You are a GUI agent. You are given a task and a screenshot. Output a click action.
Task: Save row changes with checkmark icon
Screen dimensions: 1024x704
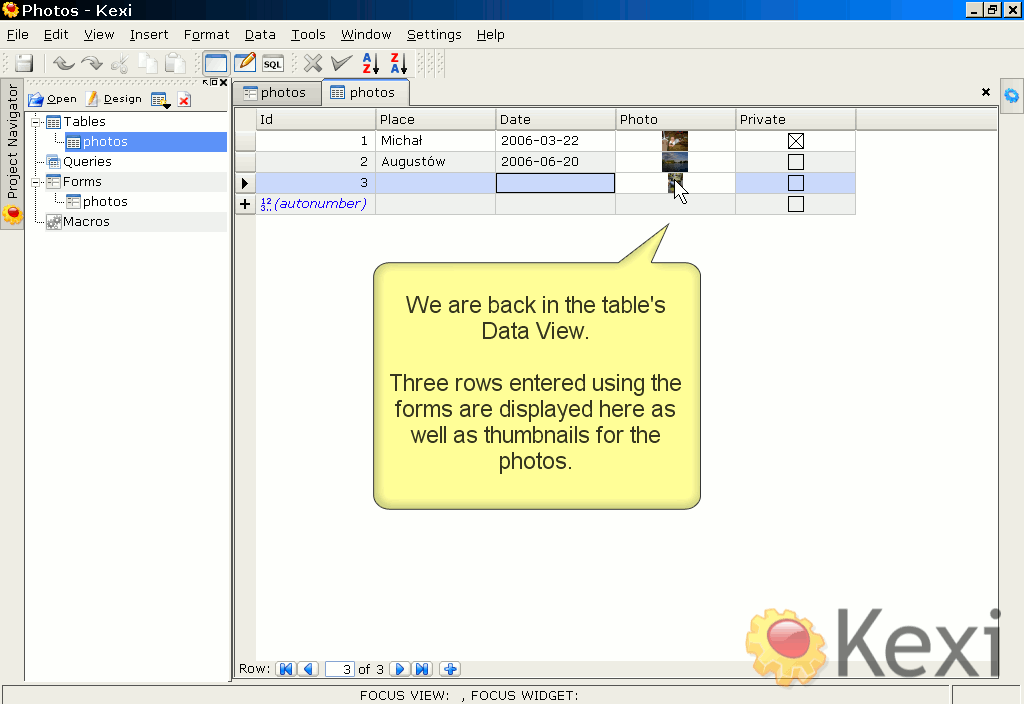point(341,64)
